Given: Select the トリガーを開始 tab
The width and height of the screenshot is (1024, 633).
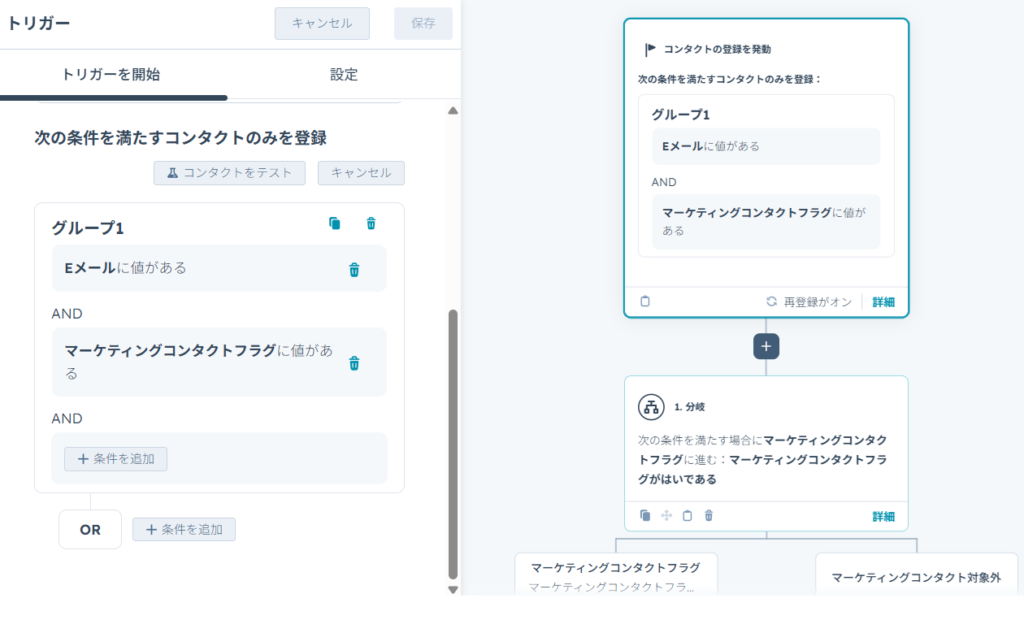Looking at the screenshot, I should click(111, 75).
